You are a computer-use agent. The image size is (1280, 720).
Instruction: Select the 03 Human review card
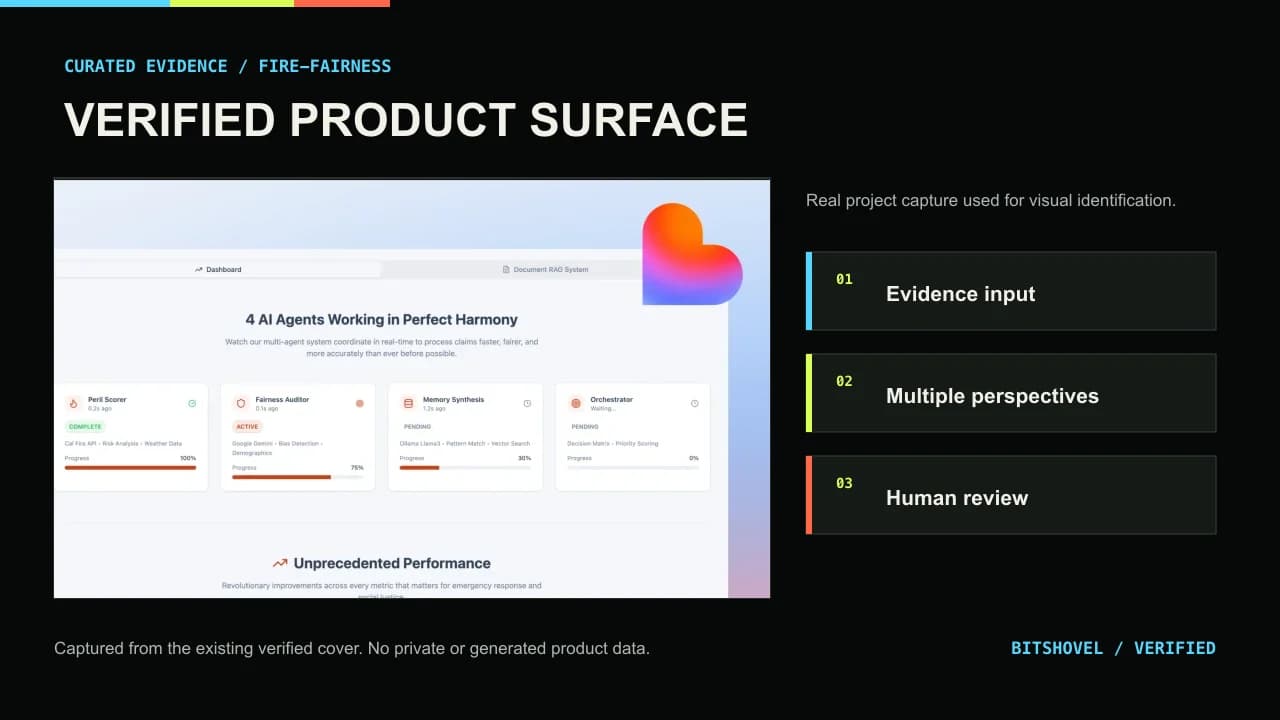point(1011,495)
